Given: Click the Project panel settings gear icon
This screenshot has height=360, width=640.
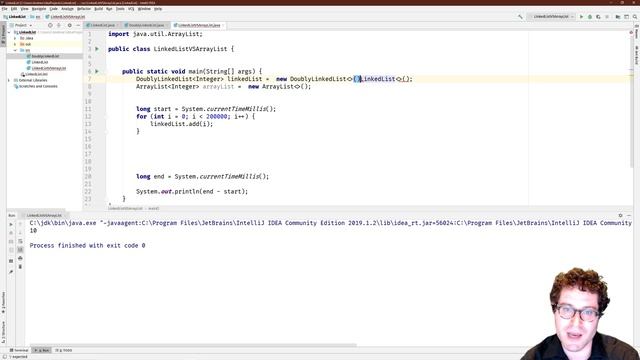Looking at the screenshot, I should click(69, 25).
